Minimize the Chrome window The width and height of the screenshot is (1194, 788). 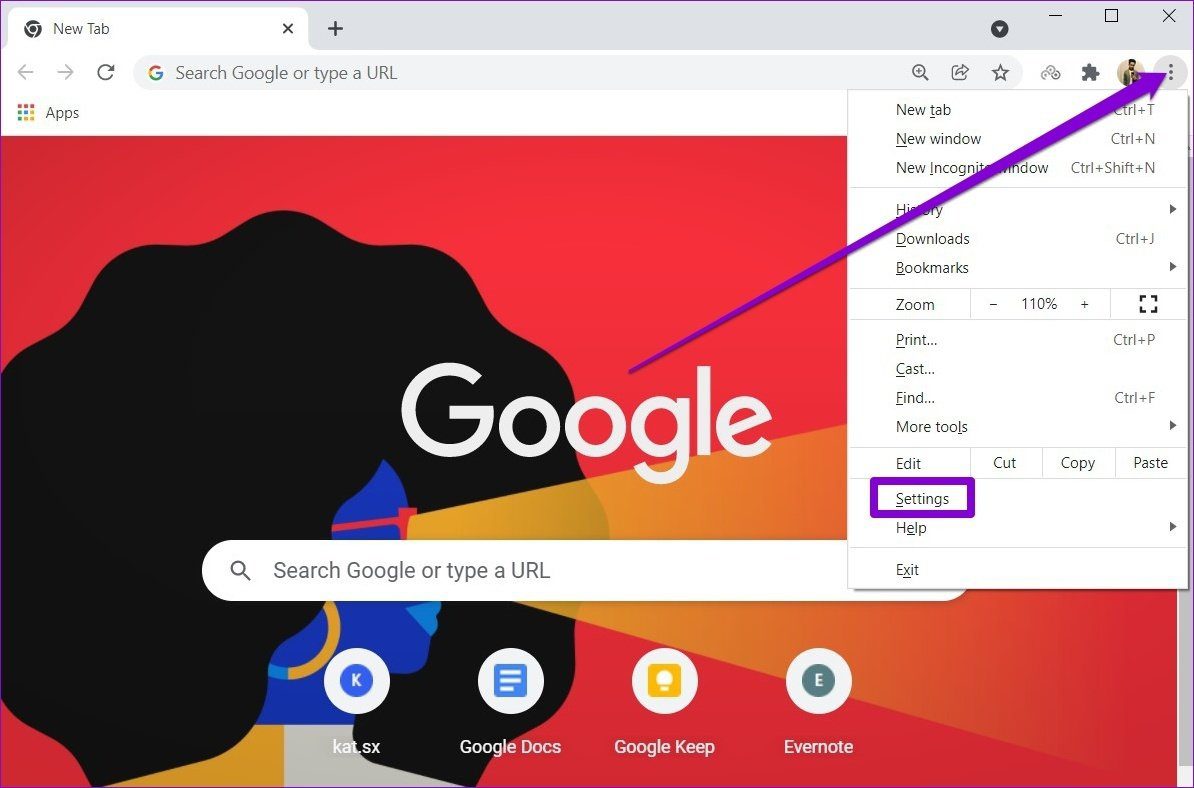(x=1055, y=16)
